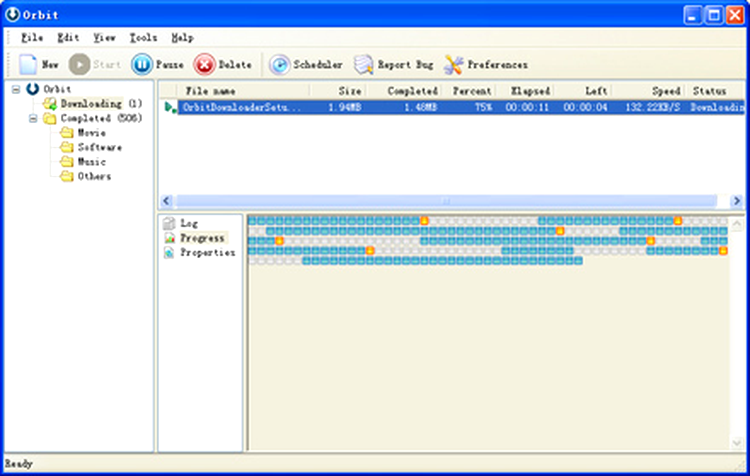750x476 pixels.
Task: Open the Edit menu
Action: [68, 37]
